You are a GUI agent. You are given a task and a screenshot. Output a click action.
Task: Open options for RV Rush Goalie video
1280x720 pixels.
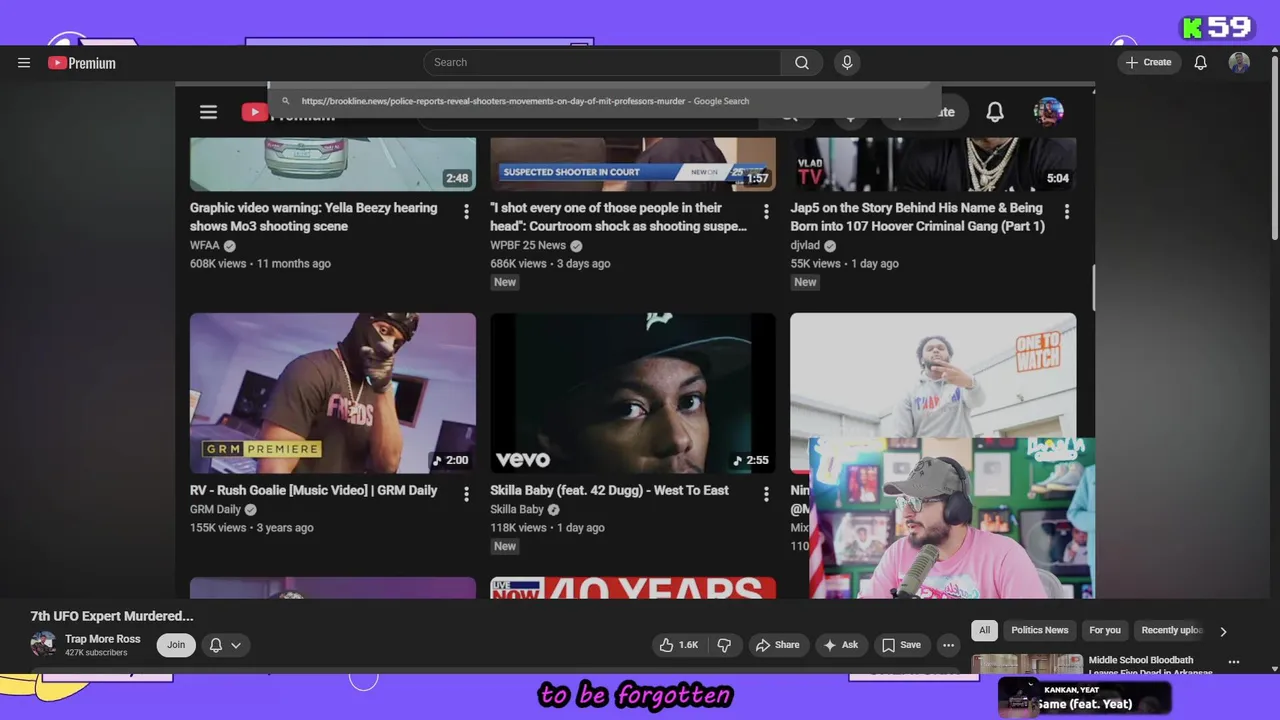pos(466,494)
